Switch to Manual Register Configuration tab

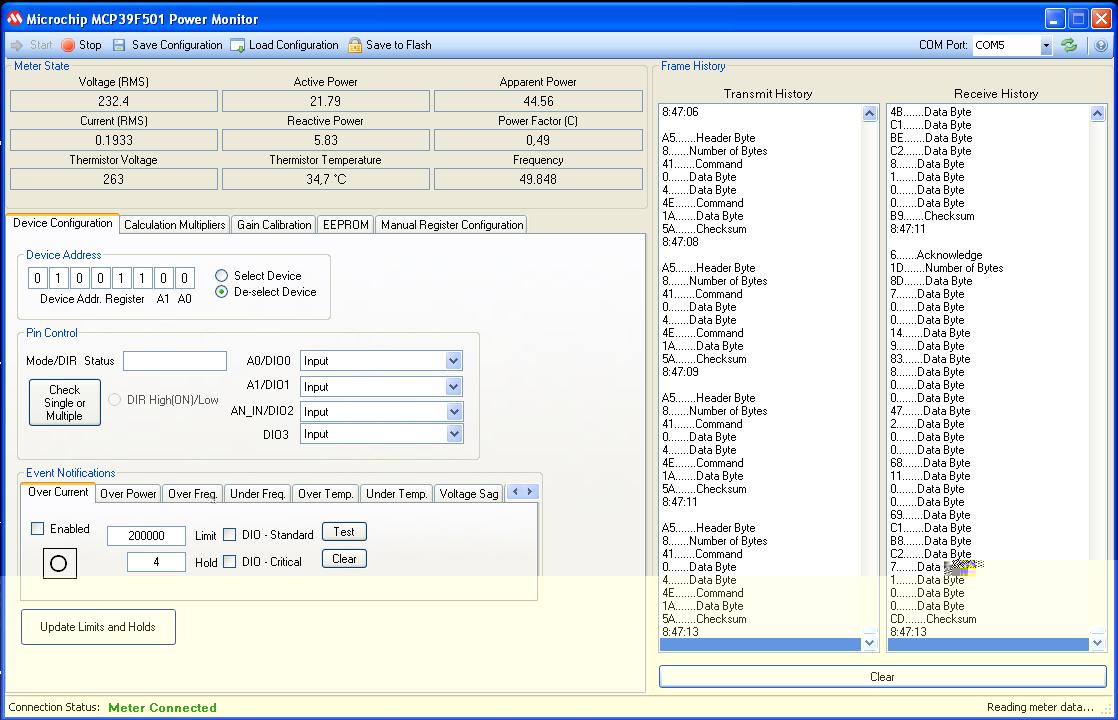tap(452, 225)
